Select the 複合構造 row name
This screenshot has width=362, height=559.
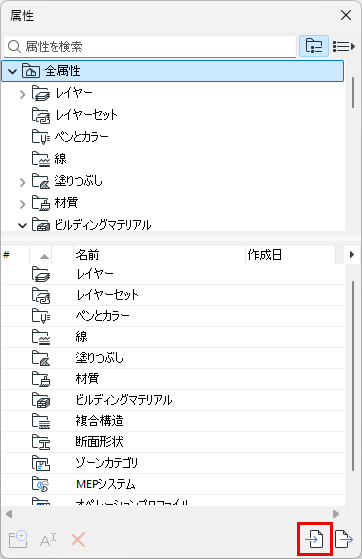[x=100, y=421]
